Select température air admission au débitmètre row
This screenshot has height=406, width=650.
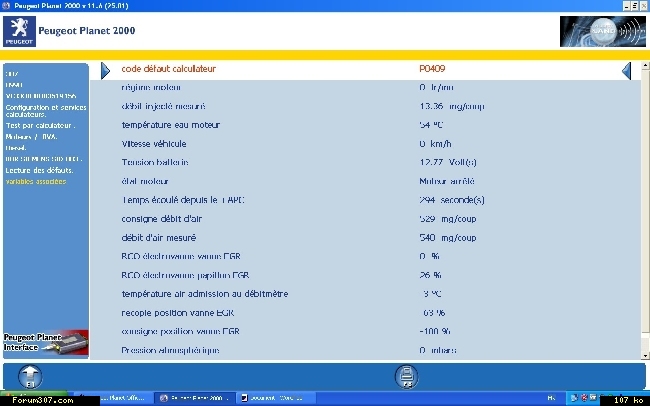365,294
